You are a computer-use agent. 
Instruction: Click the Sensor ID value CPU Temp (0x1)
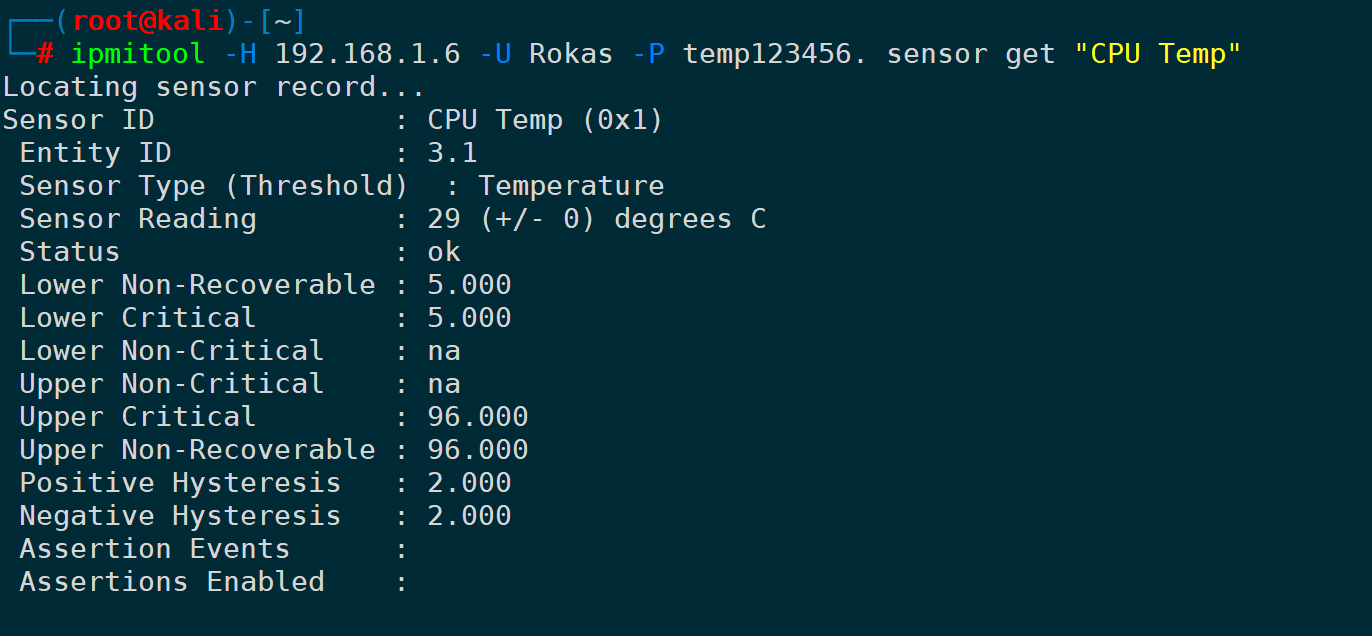coord(545,120)
